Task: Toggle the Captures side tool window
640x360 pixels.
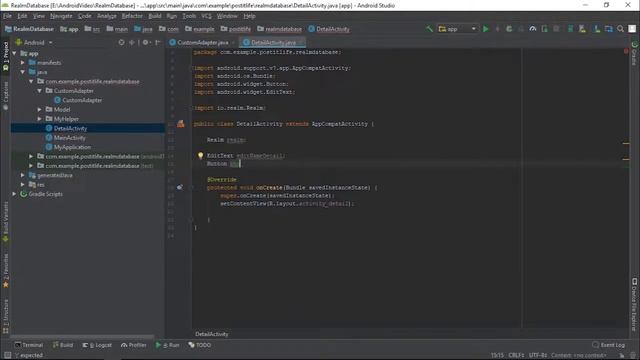Action: (6, 96)
